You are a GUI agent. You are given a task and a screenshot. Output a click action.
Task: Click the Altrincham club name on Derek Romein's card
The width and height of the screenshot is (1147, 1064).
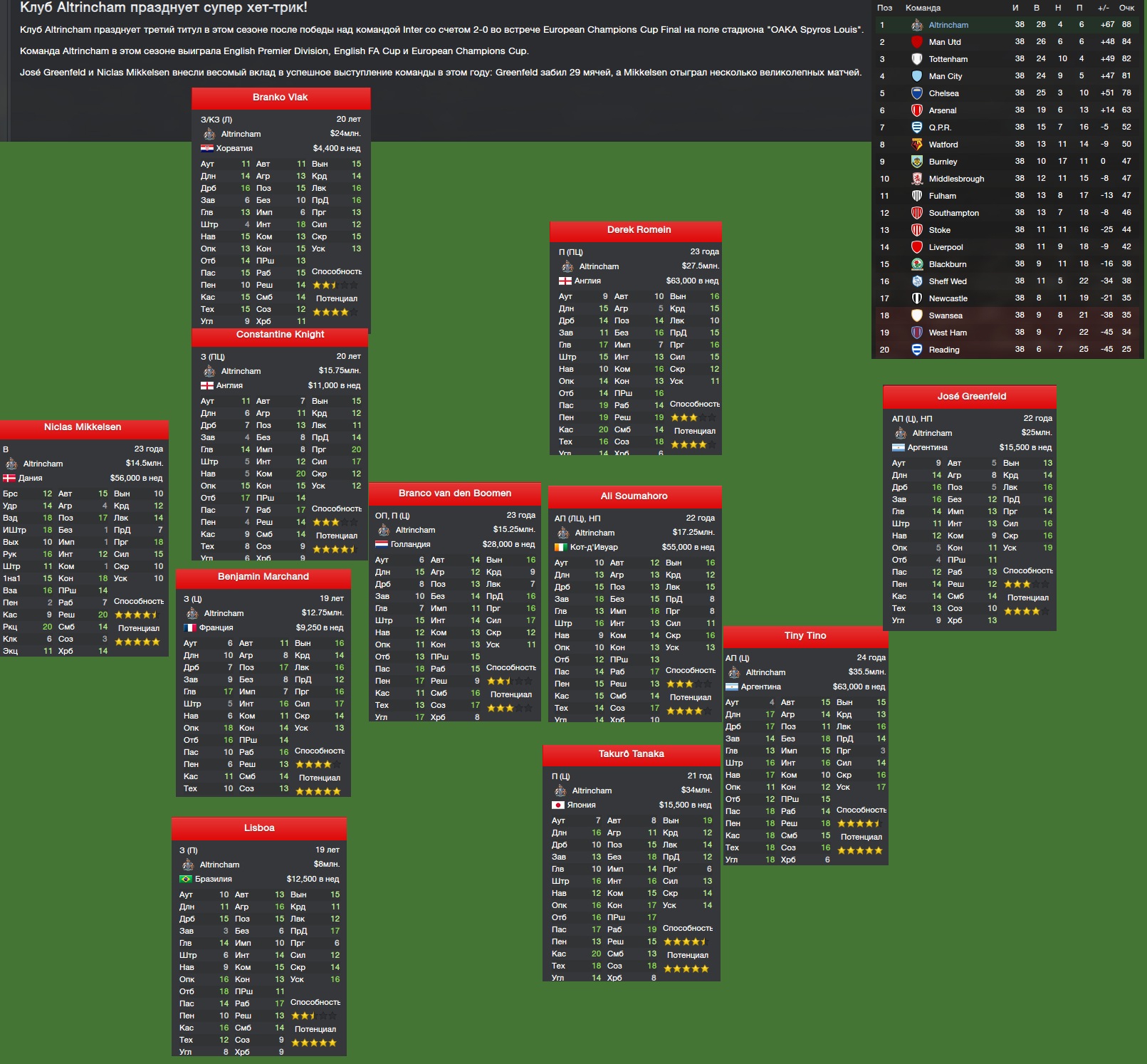point(599,266)
